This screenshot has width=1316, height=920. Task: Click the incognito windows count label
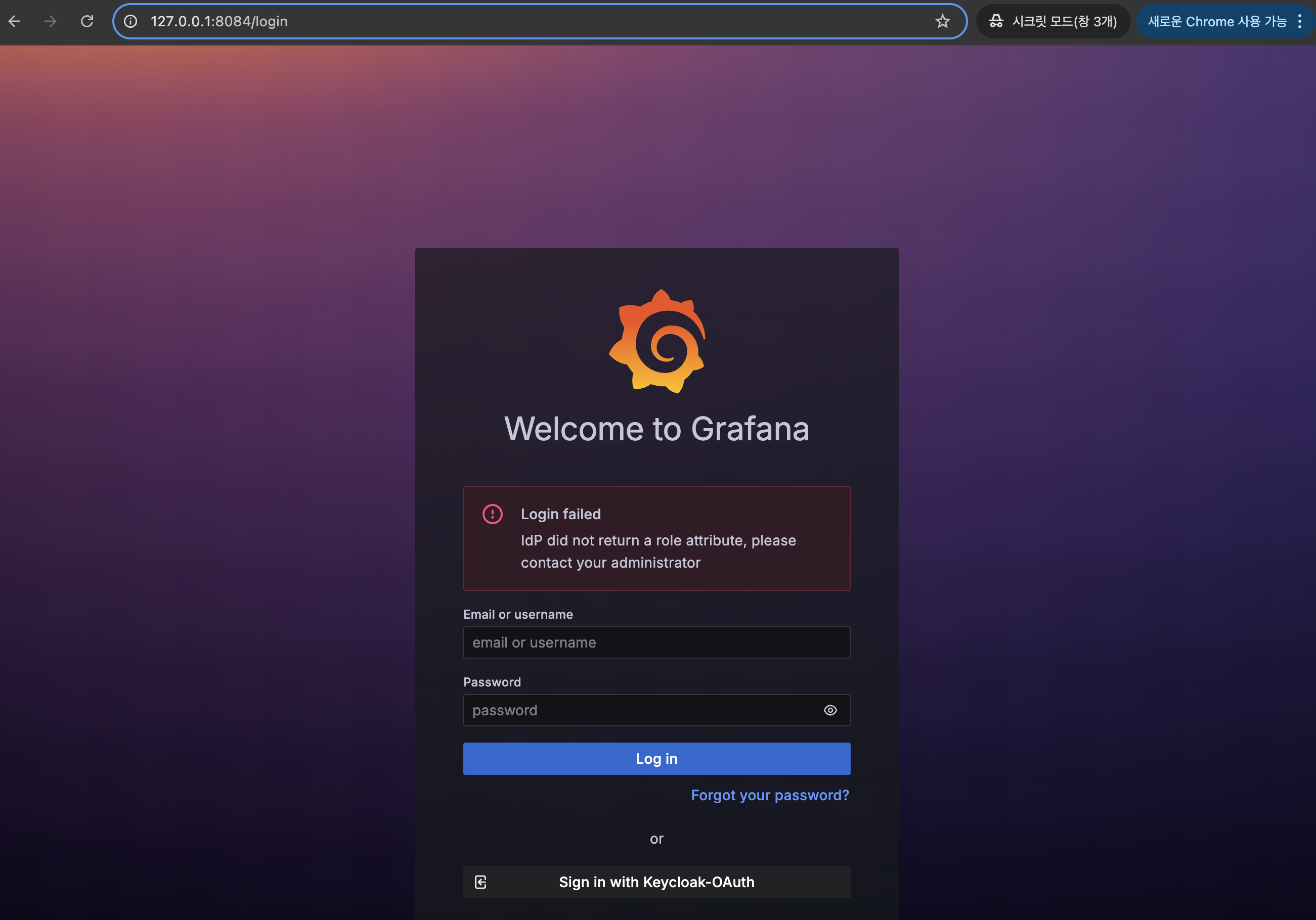tap(1064, 21)
